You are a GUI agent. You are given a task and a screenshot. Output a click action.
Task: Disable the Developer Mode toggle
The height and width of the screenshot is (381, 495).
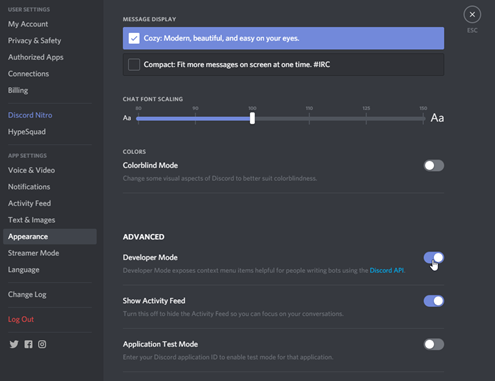pyautogui.click(x=434, y=257)
